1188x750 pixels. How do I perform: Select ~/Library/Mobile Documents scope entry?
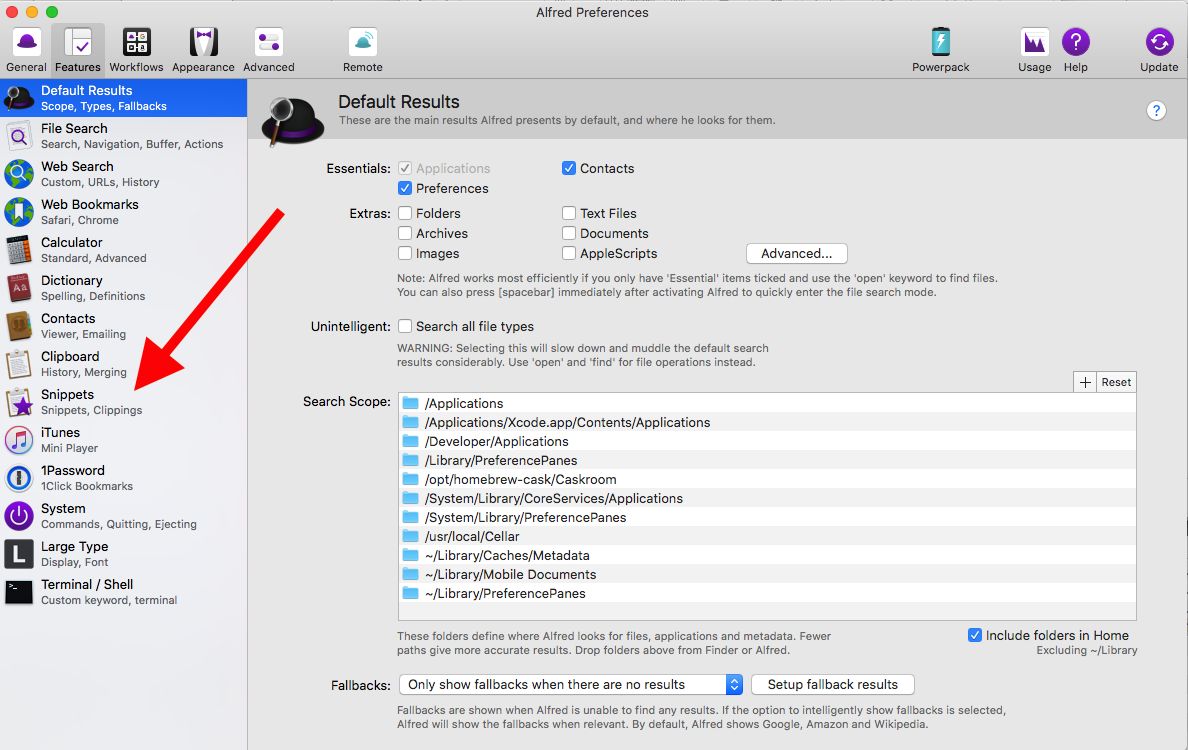[767, 574]
